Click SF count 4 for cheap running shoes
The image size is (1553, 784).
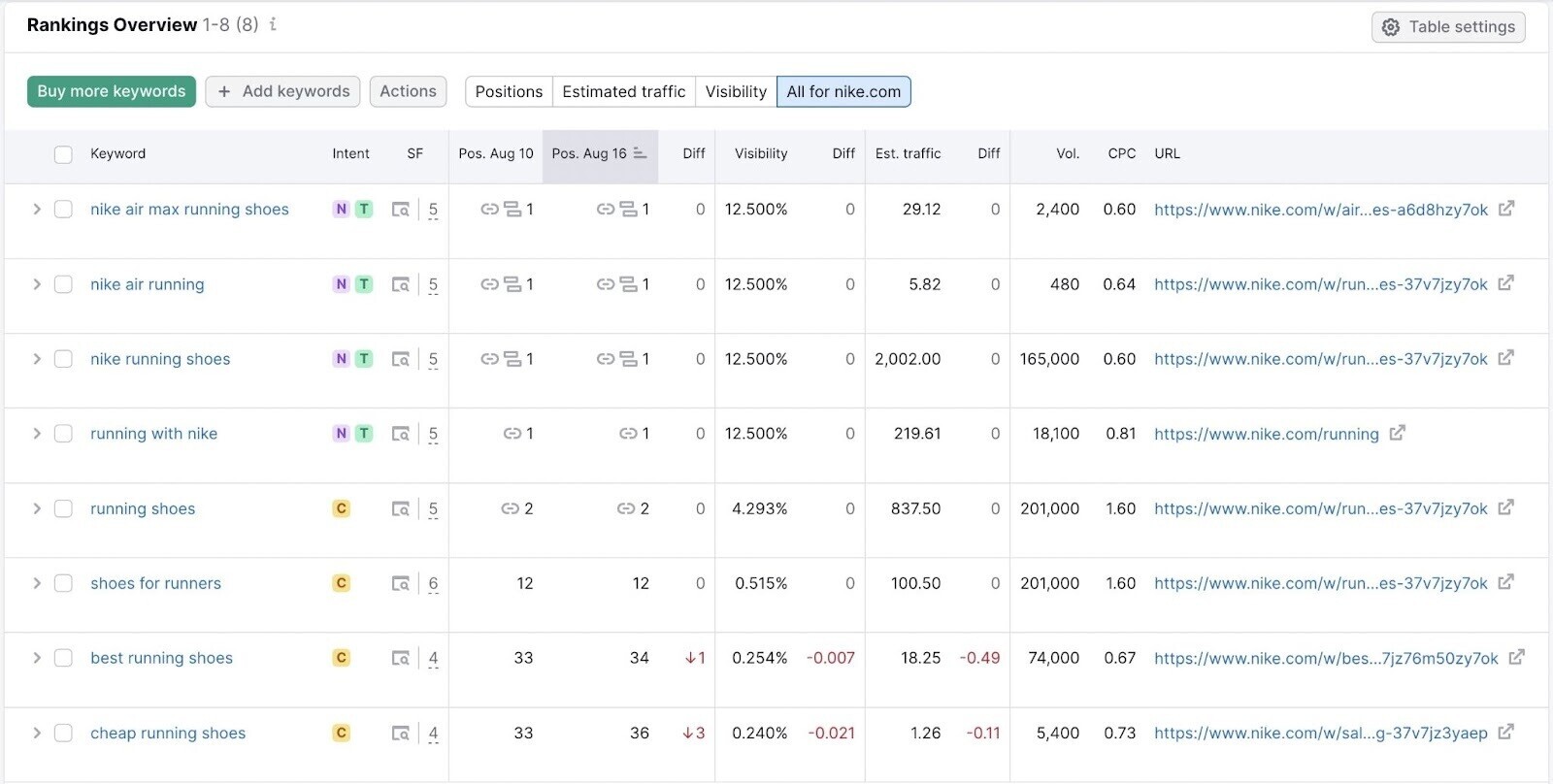(433, 734)
